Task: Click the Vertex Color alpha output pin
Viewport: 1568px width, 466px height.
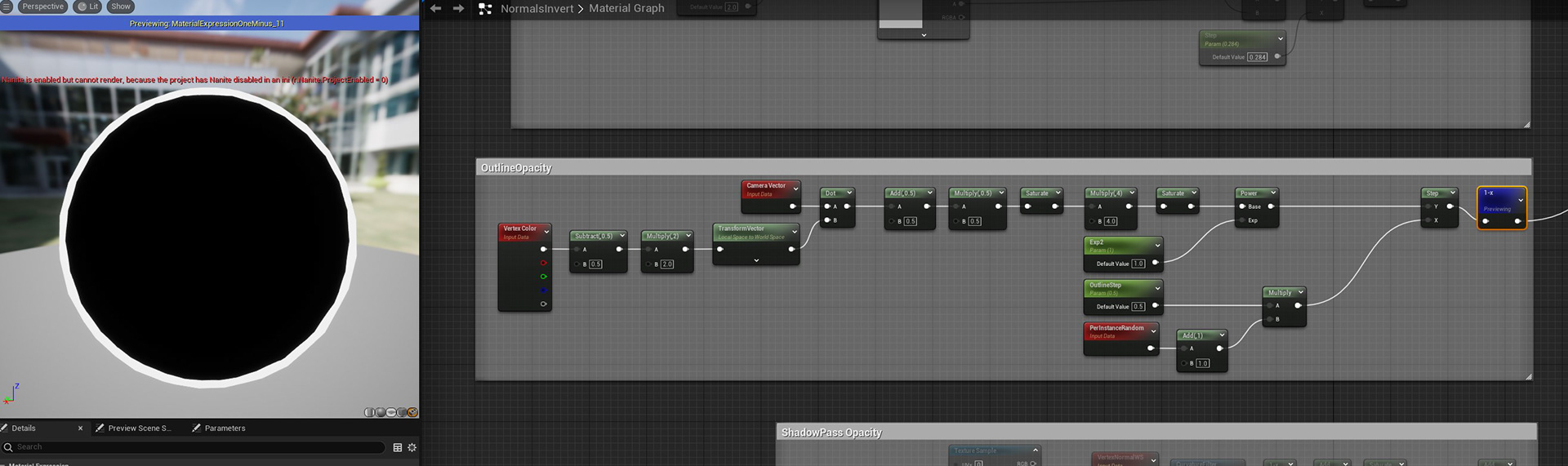Action: click(543, 304)
